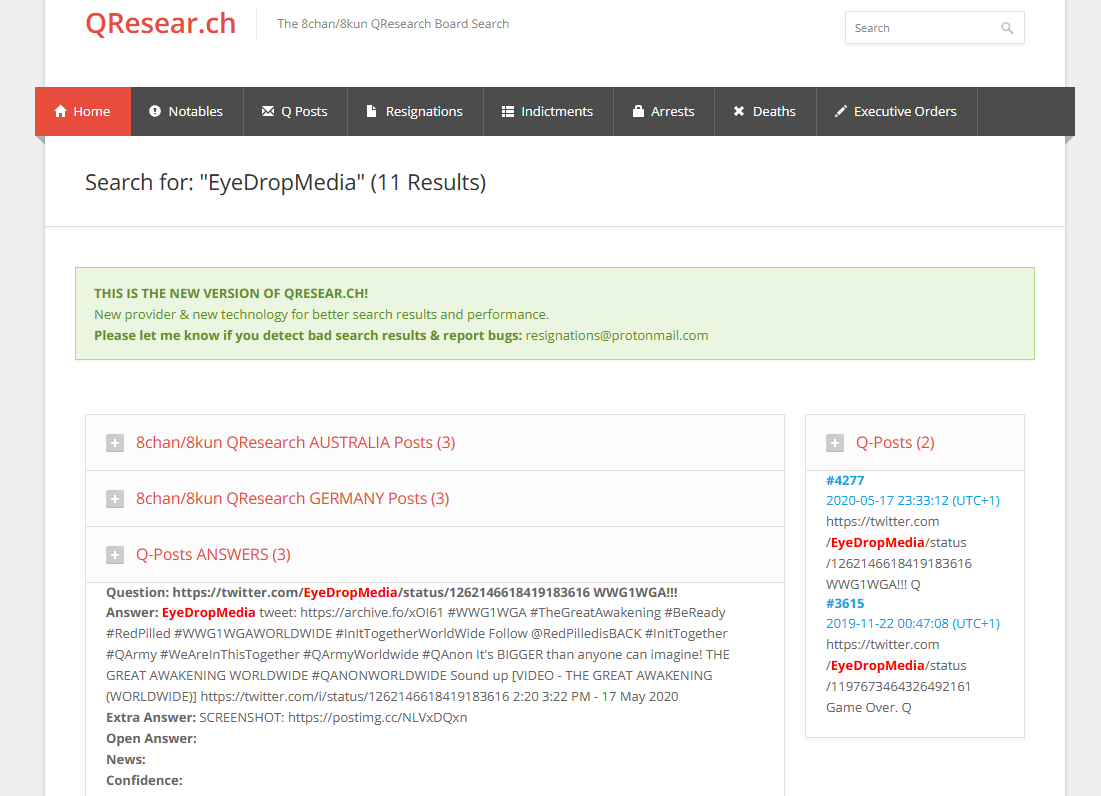
Task: Click the Resignations document icon
Action: 371,112
